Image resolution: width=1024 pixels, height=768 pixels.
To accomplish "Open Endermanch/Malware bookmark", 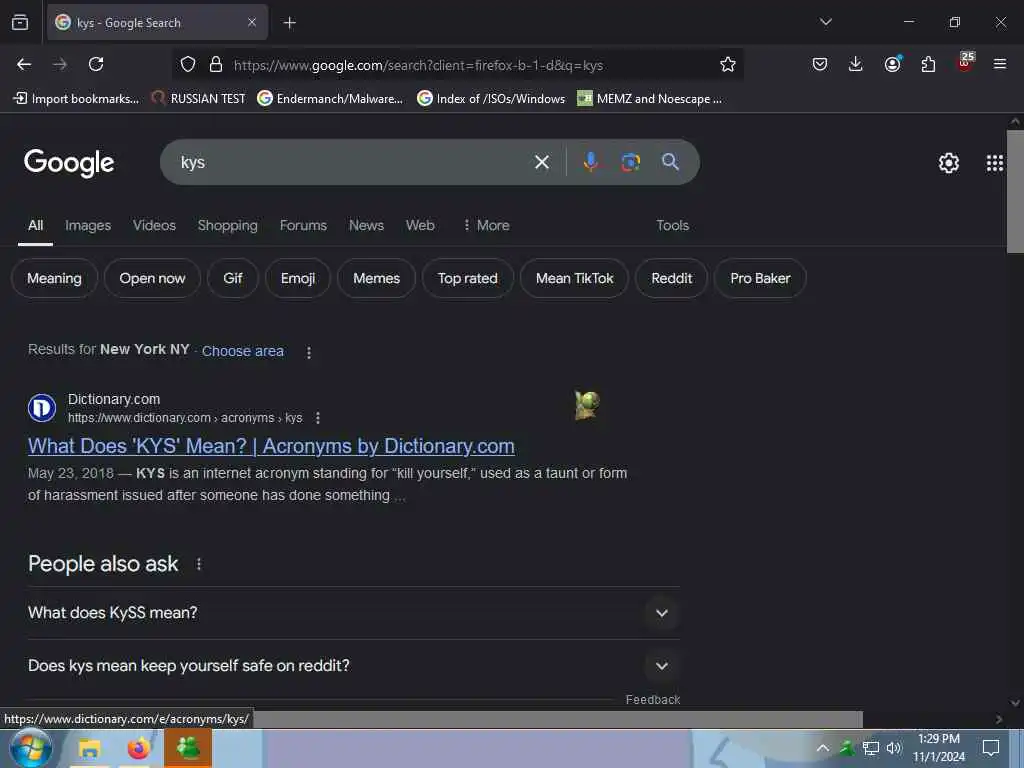I will (330, 99).
